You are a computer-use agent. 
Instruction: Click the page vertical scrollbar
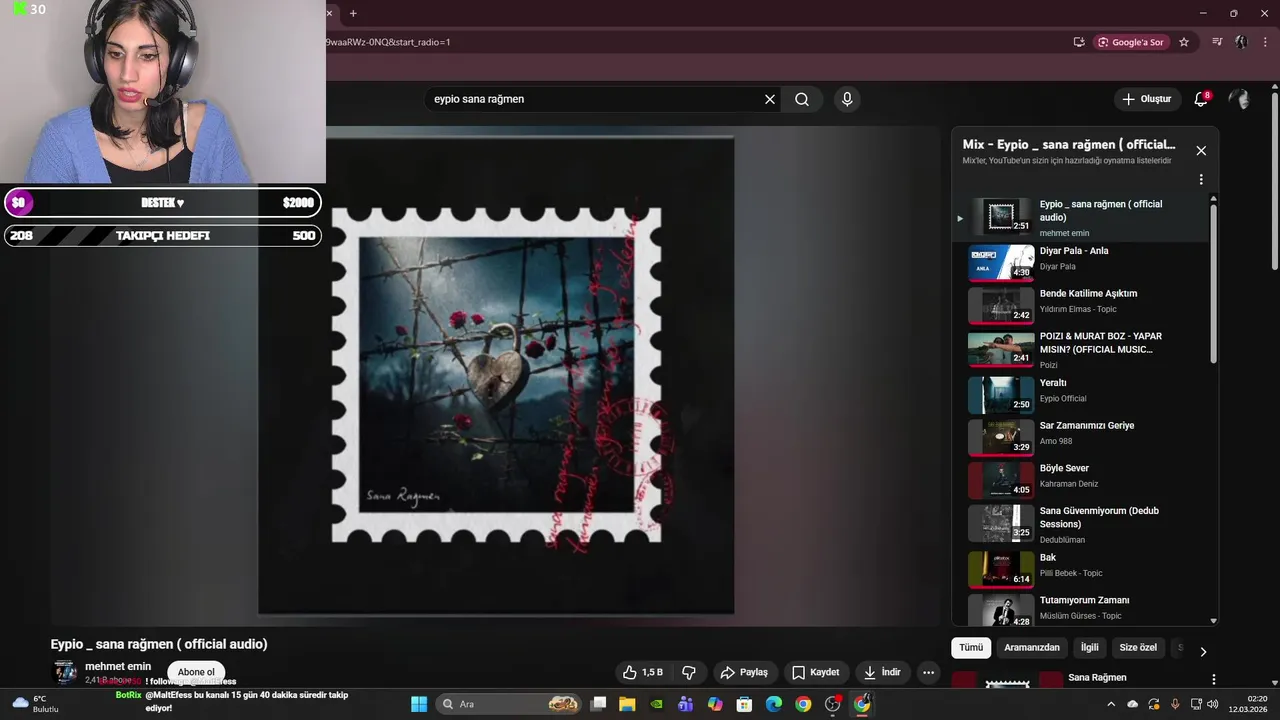point(1274,180)
